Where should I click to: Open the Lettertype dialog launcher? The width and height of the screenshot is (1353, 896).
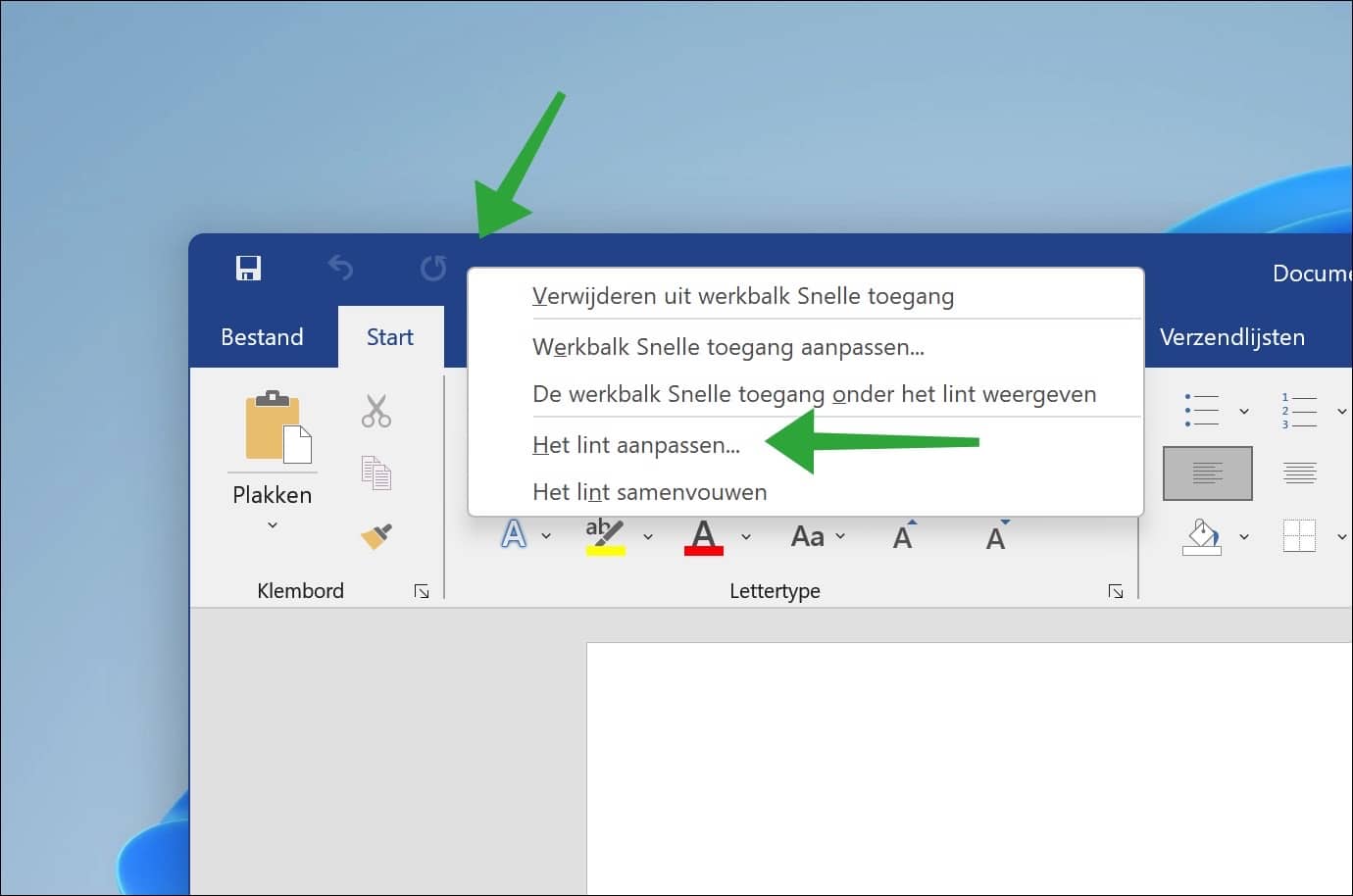point(1116,591)
